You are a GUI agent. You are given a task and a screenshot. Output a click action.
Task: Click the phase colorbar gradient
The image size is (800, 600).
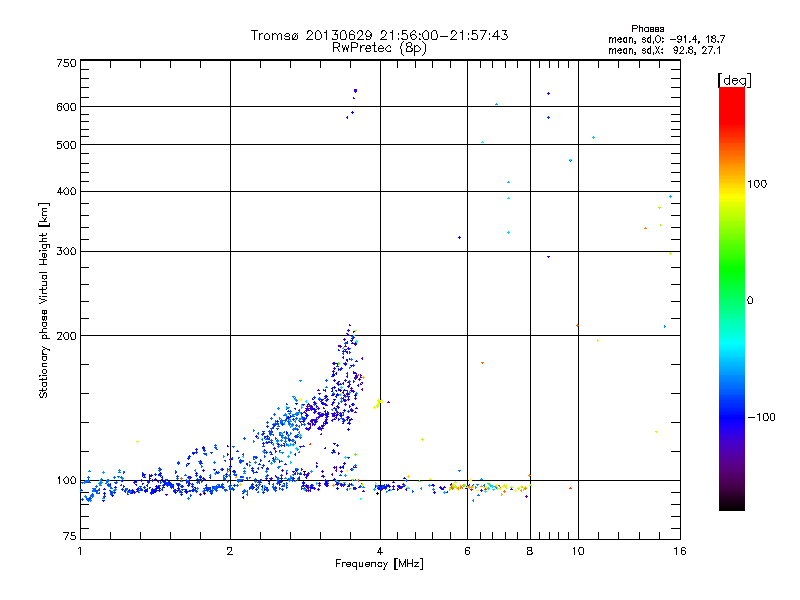pyautogui.click(x=732, y=298)
